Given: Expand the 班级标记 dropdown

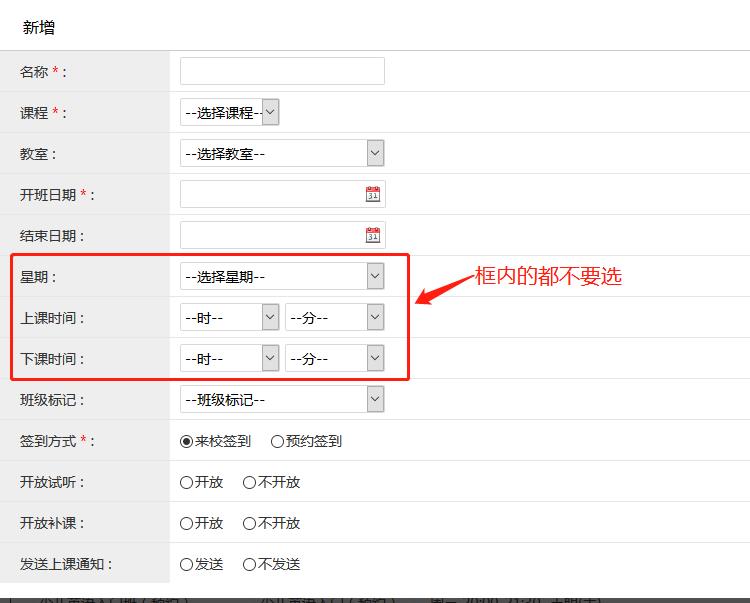Looking at the screenshot, I should pos(282,400).
